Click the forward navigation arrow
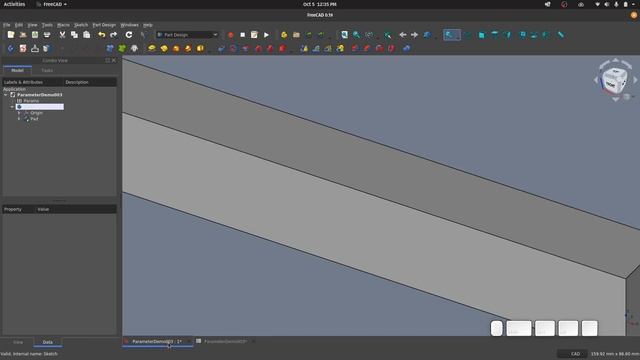The width and height of the screenshot is (640, 360). (x=414, y=35)
